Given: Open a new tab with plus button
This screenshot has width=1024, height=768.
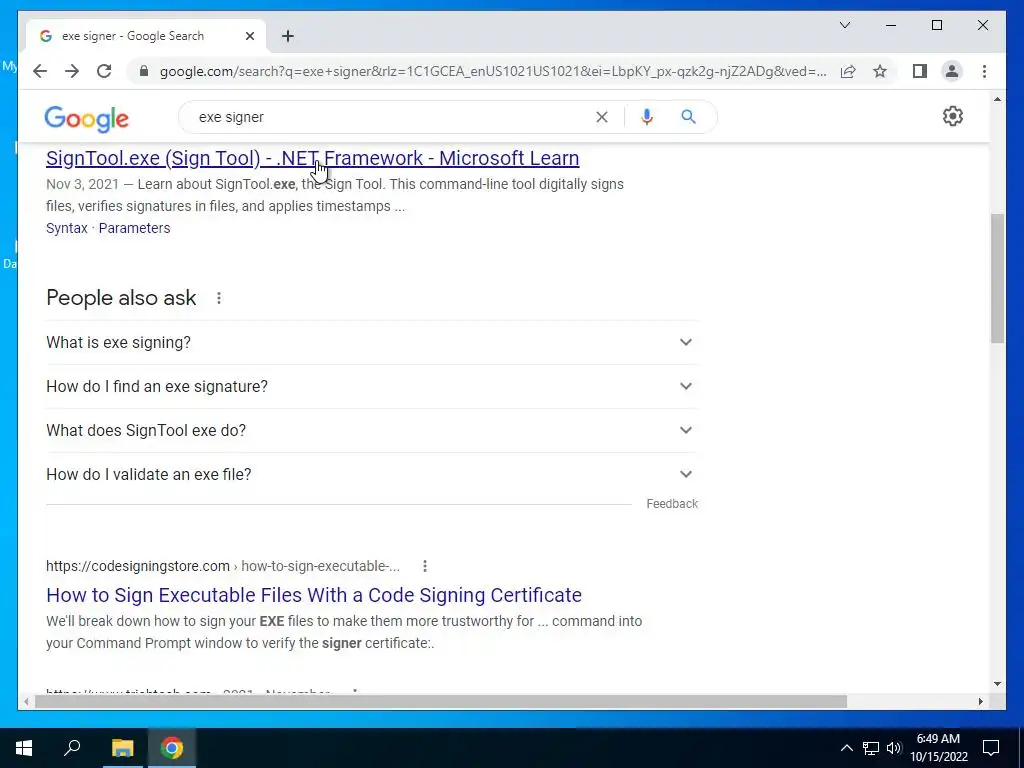Looking at the screenshot, I should pos(287,36).
